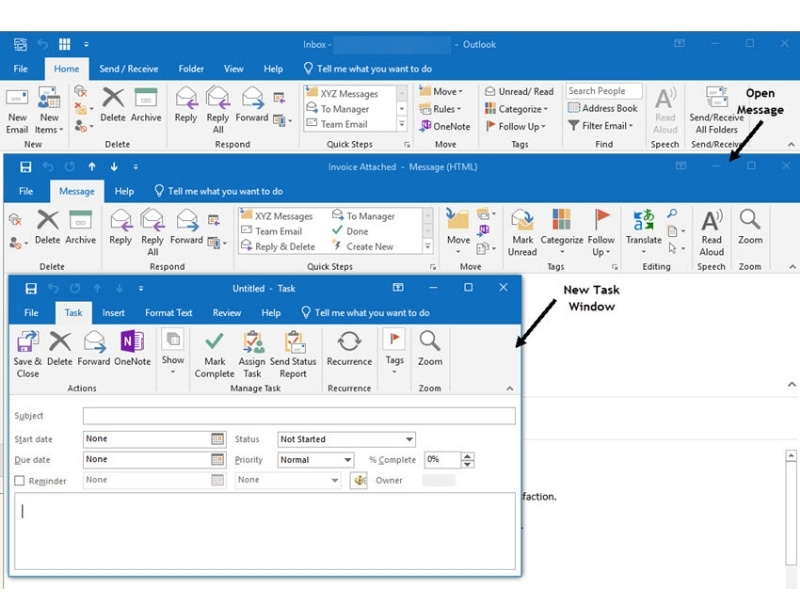Viewport: 800px width, 600px height.
Task: Click Save & Close in Task window
Action: 28,354
